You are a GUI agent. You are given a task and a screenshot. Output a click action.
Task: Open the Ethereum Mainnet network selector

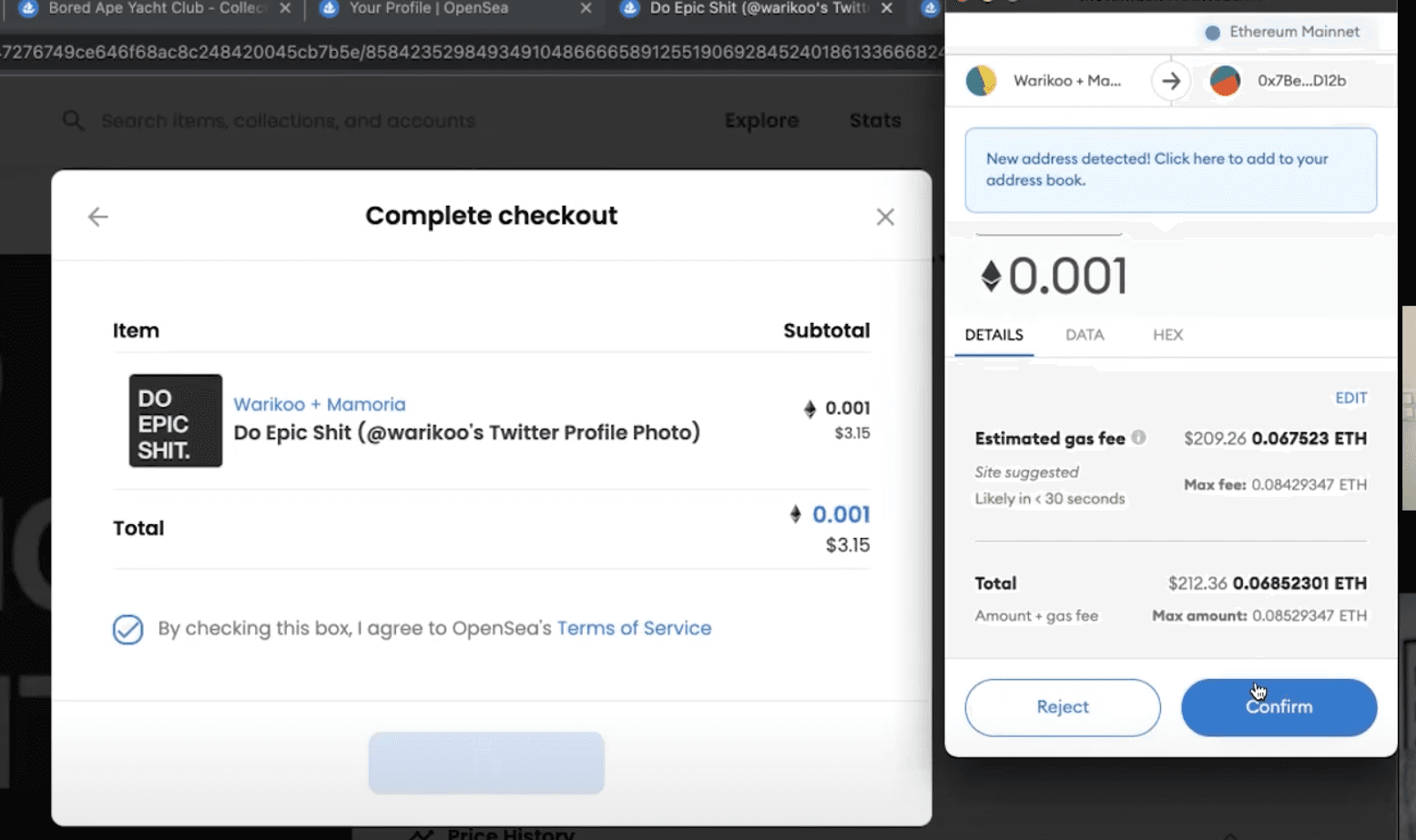pos(1282,32)
